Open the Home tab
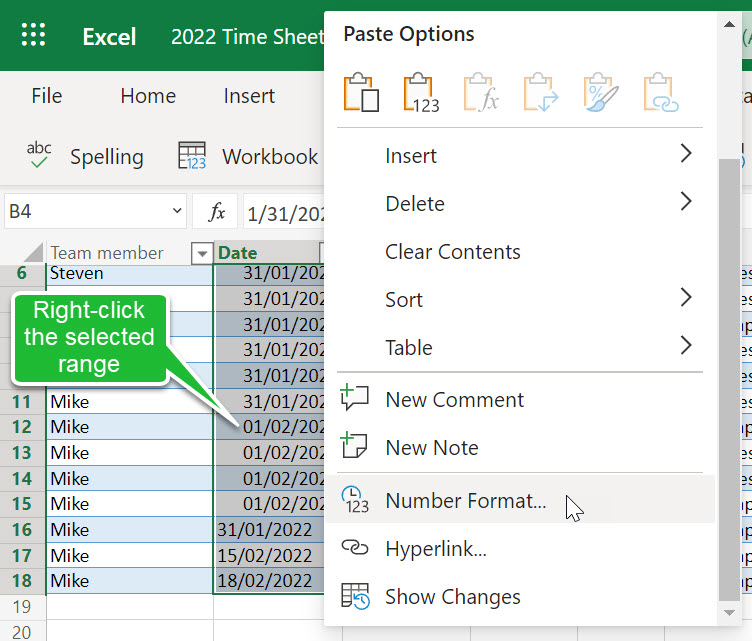Viewport: 752px width, 641px height. pyautogui.click(x=148, y=96)
